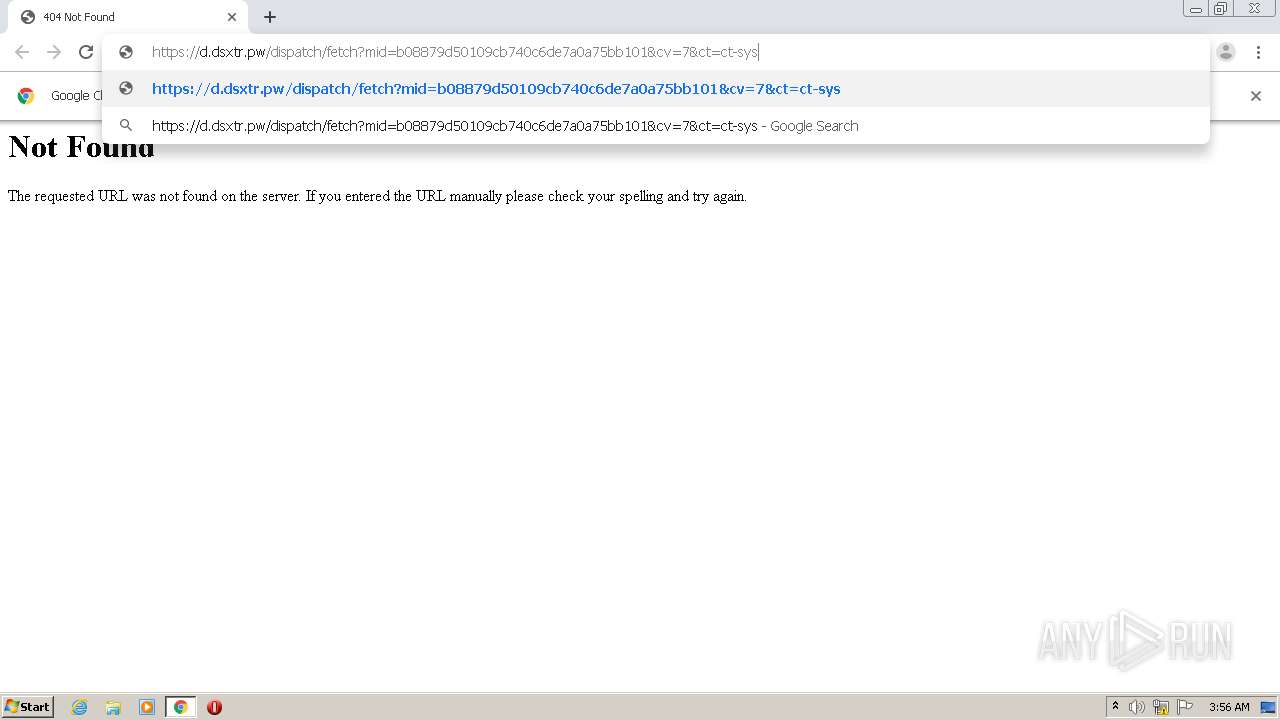Click the Show Desktop tray button
This screenshot has width=1280, height=720.
point(1269,707)
